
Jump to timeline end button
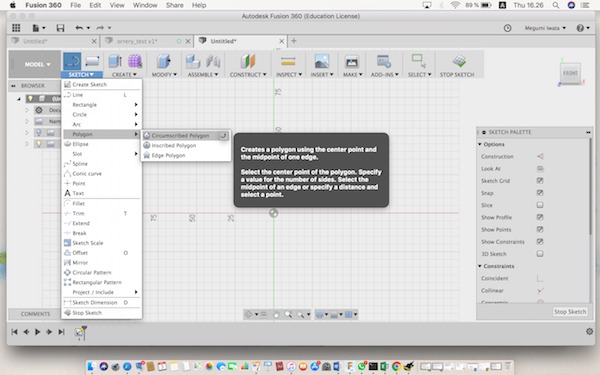[x=61, y=332]
